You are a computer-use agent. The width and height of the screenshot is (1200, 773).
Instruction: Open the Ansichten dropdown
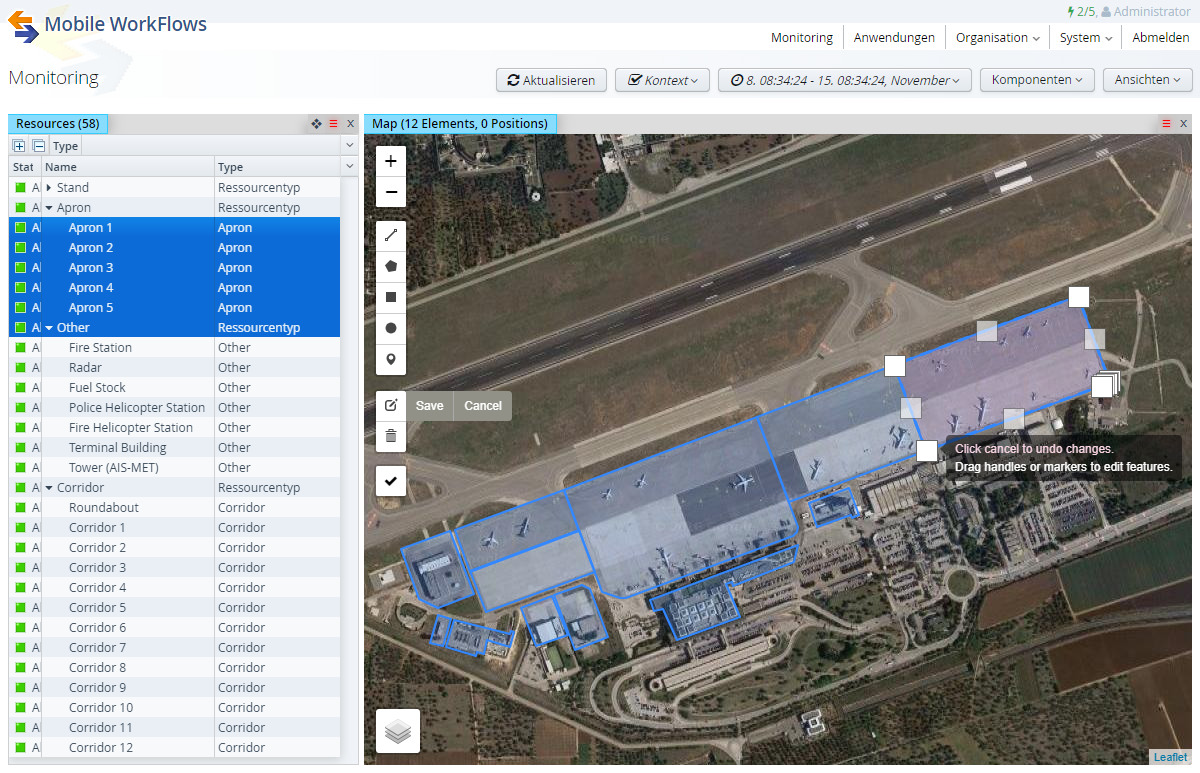[x=1147, y=80]
